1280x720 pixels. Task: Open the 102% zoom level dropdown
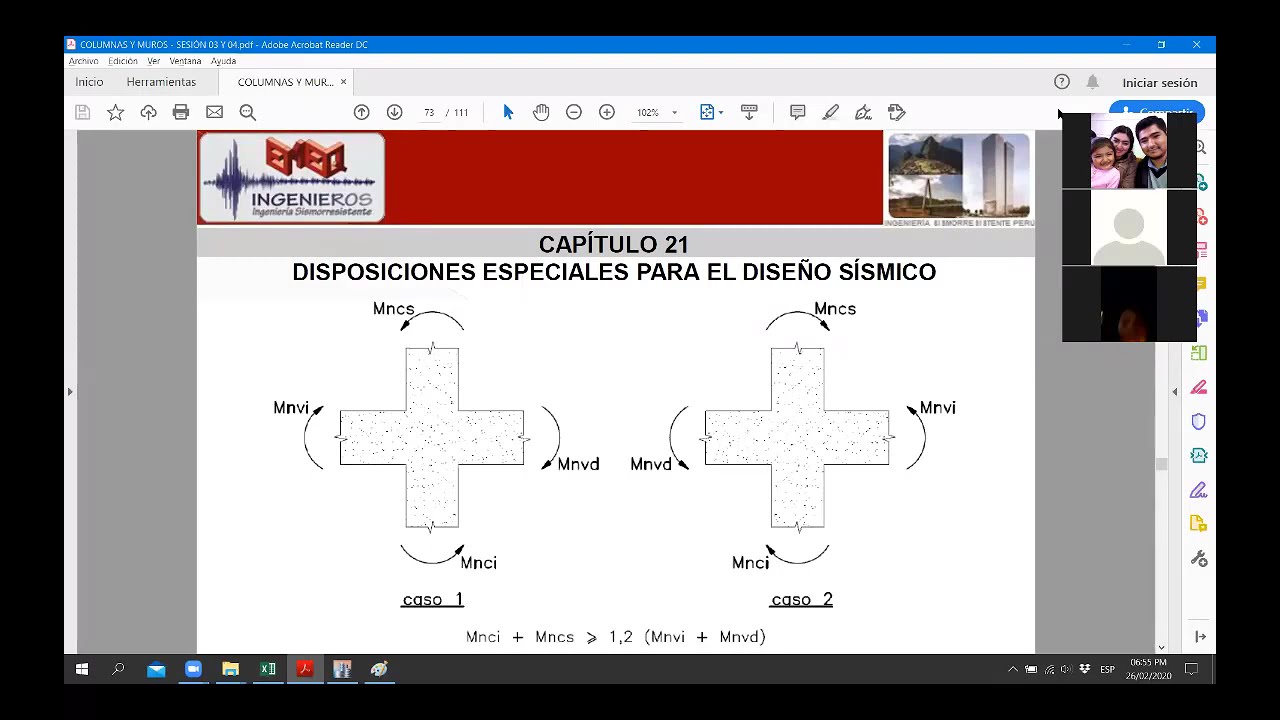pos(657,112)
